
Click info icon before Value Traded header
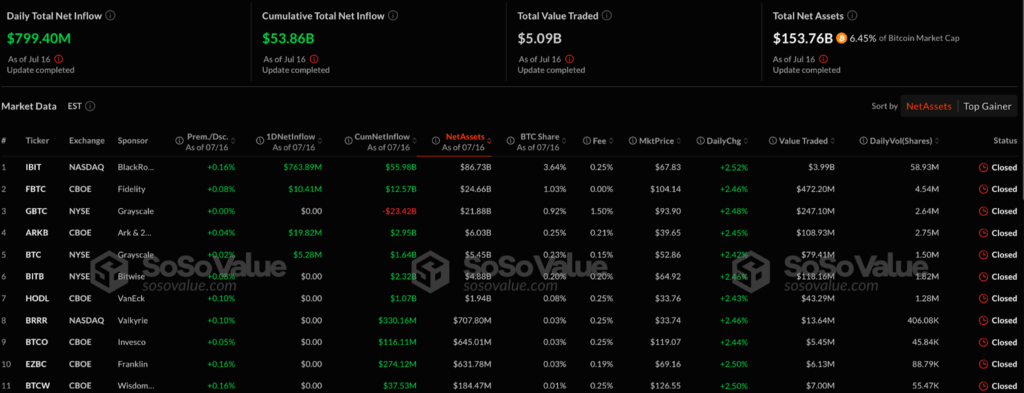click(x=773, y=140)
